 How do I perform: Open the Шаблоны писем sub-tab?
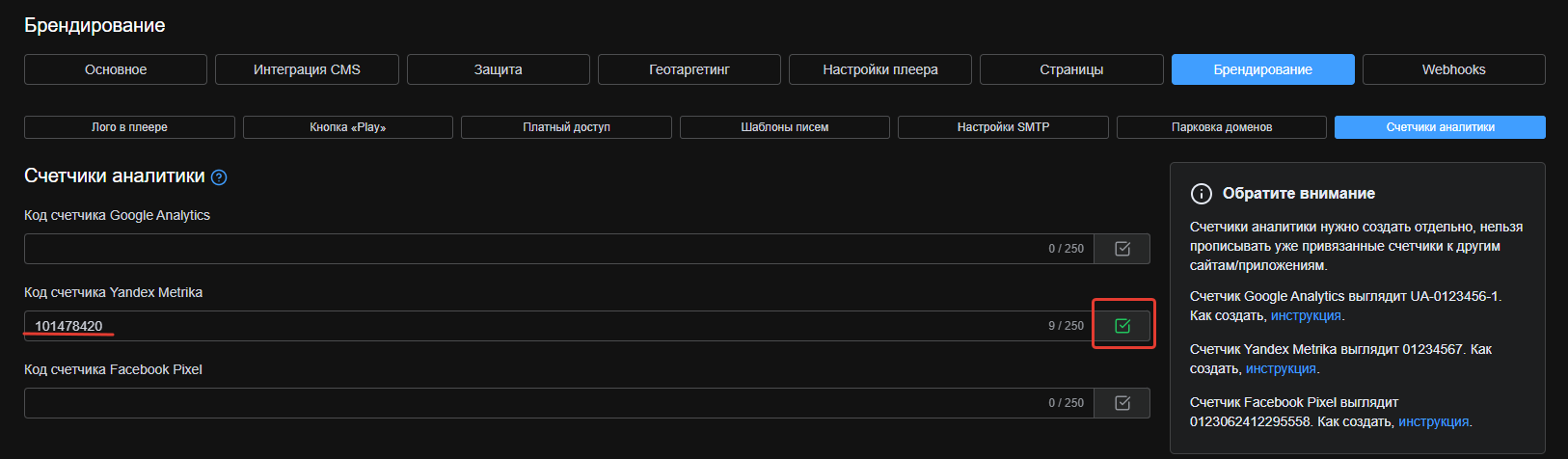tap(785, 127)
